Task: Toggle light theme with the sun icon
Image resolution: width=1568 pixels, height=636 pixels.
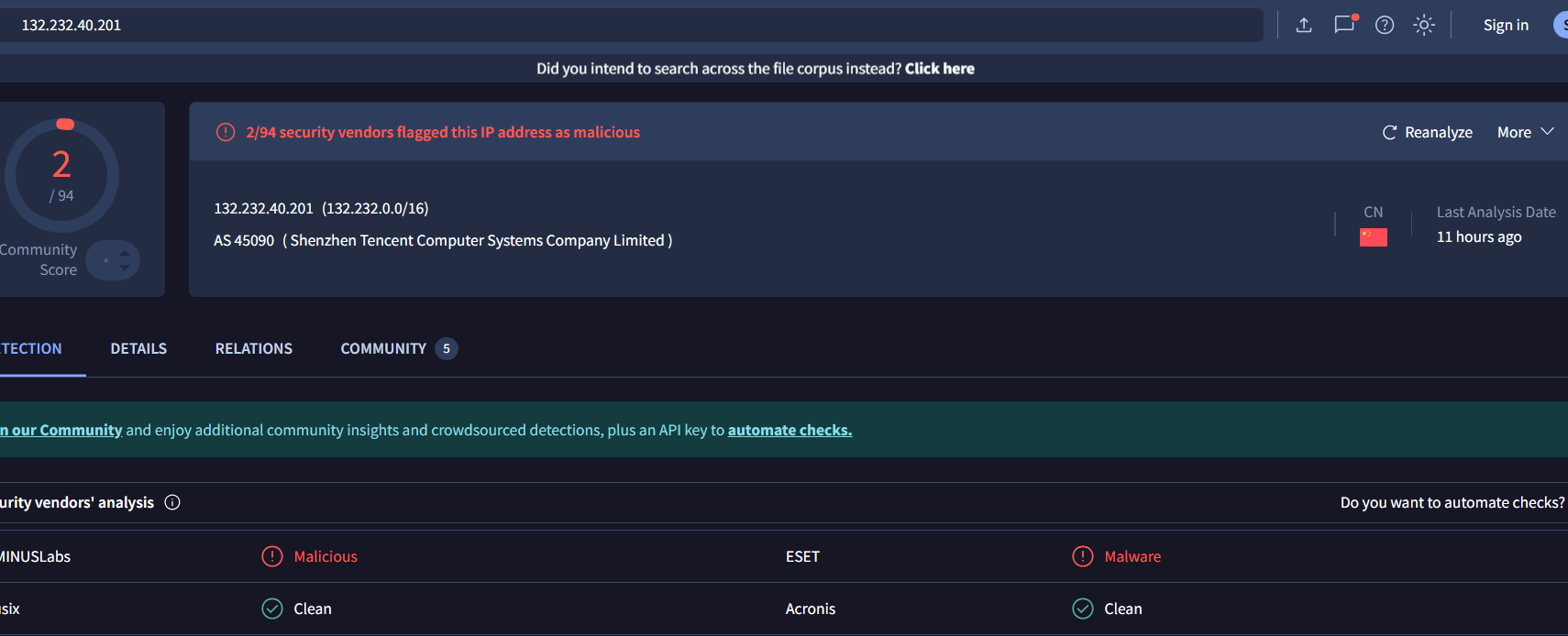Action: click(x=1424, y=25)
